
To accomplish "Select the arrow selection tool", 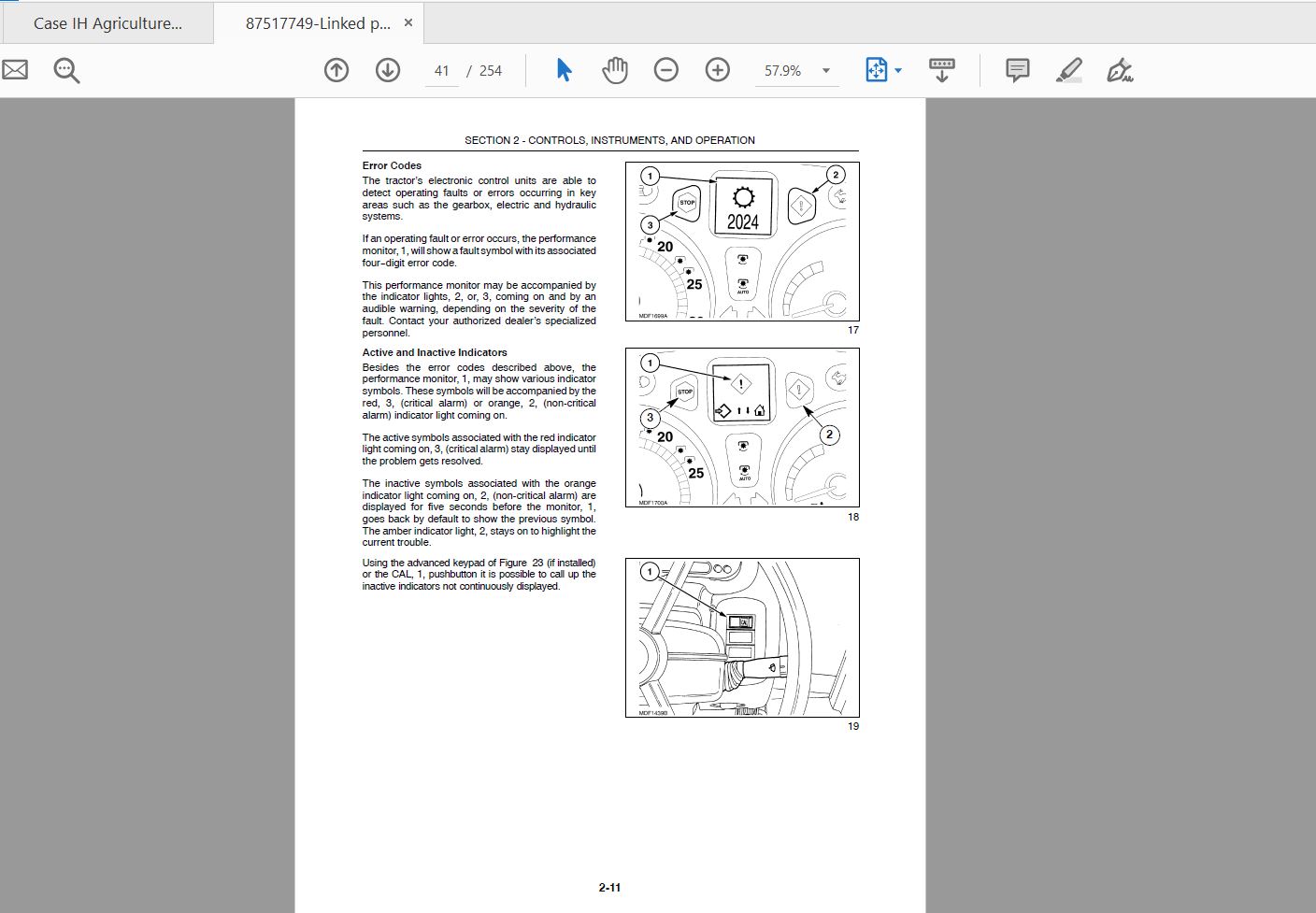I will tap(564, 70).
